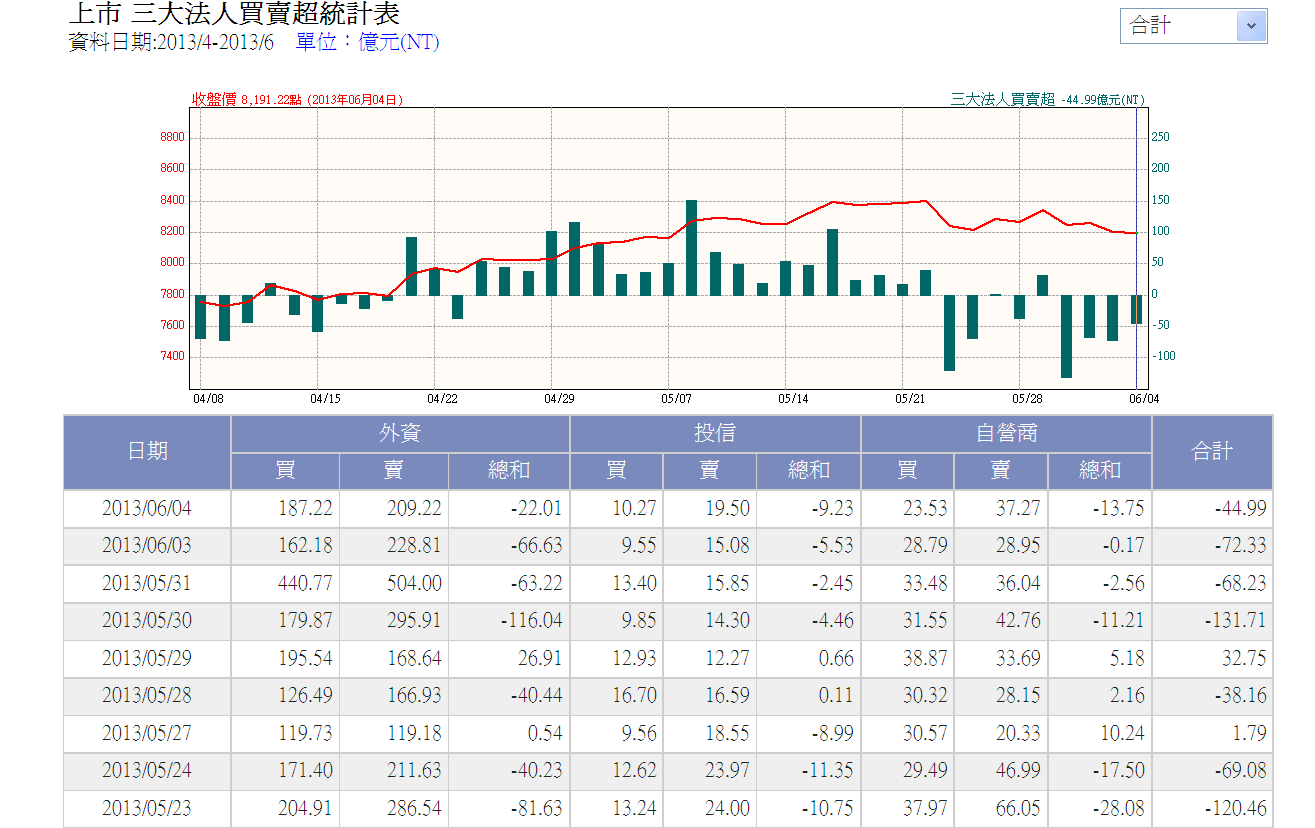Click the 單位：億元(NT) label
The image size is (1315, 828).
coord(367,42)
